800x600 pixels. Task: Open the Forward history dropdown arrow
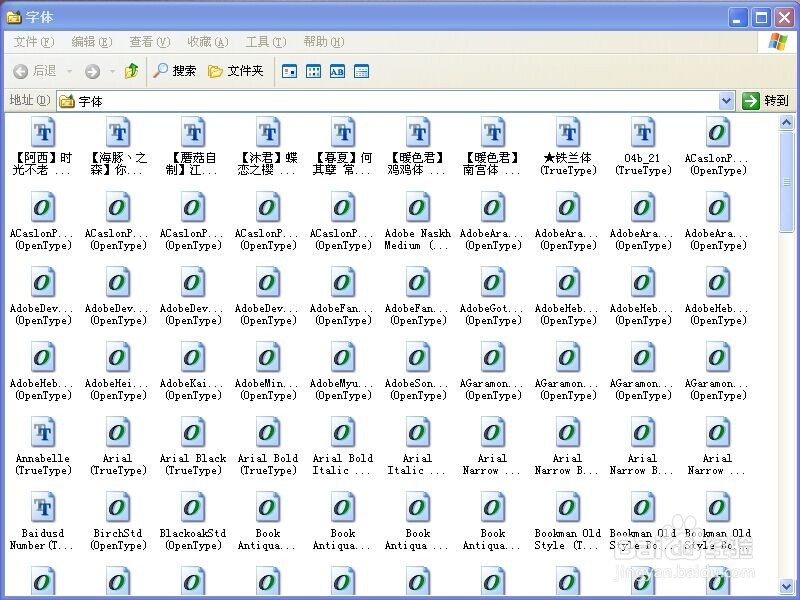point(112,71)
